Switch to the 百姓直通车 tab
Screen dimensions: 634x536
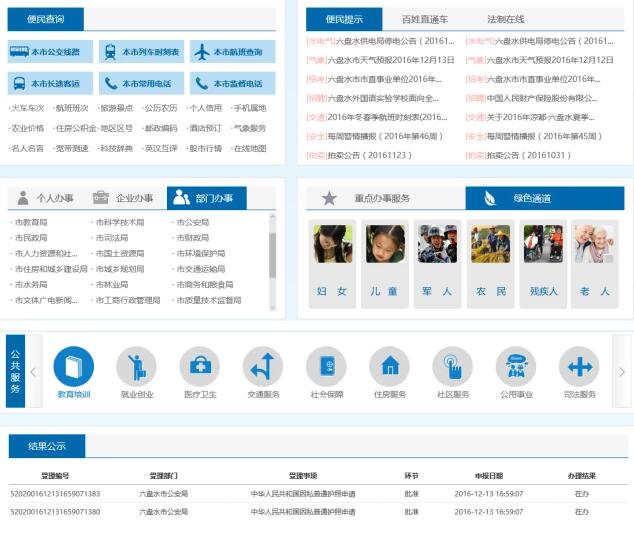tap(424, 19)
